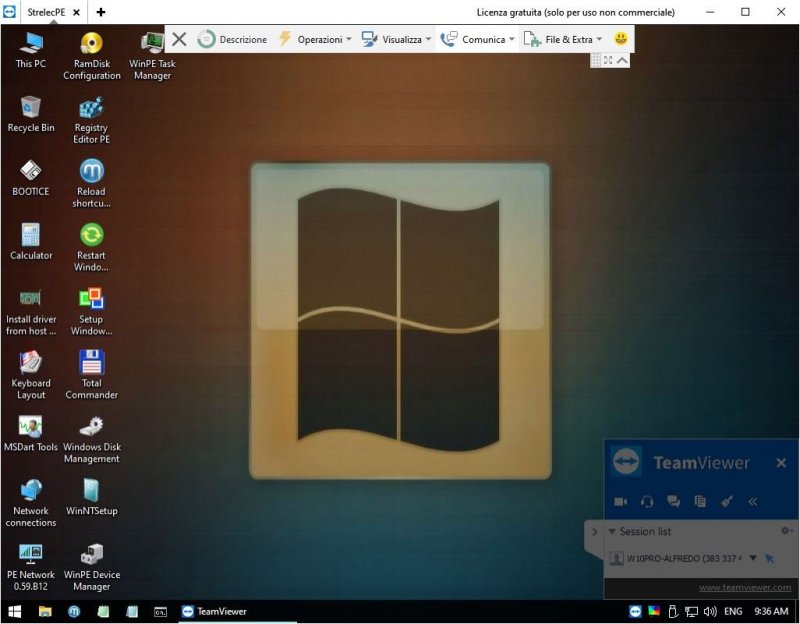The height and width of the screenshot is (624, 800).
Task: Toggle fullscreen icon below the toolbar
Action: point(608,60)
